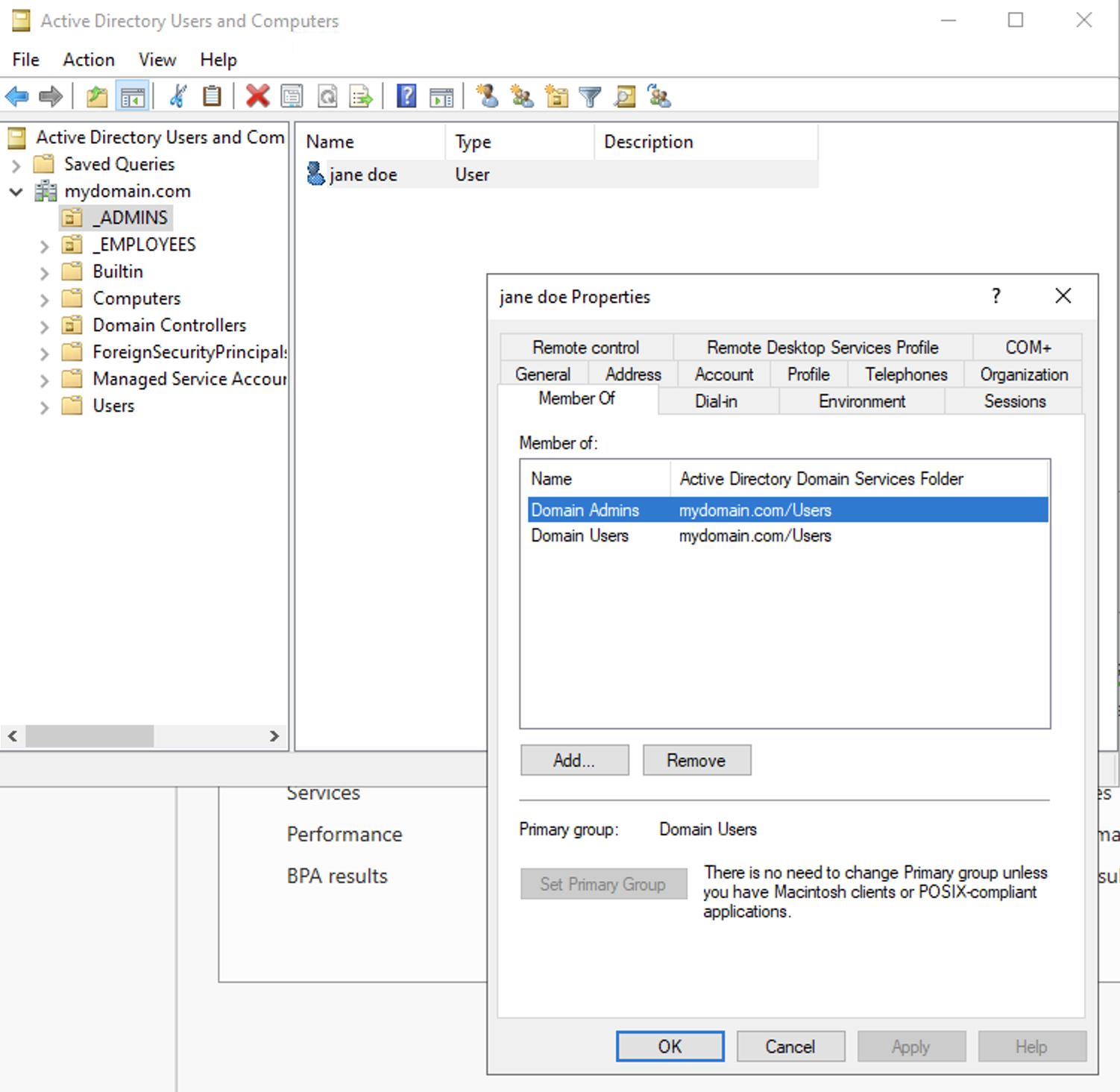The image size is (1120, 1092).
Task: Open the Action menu
Action: pos(89,60)
